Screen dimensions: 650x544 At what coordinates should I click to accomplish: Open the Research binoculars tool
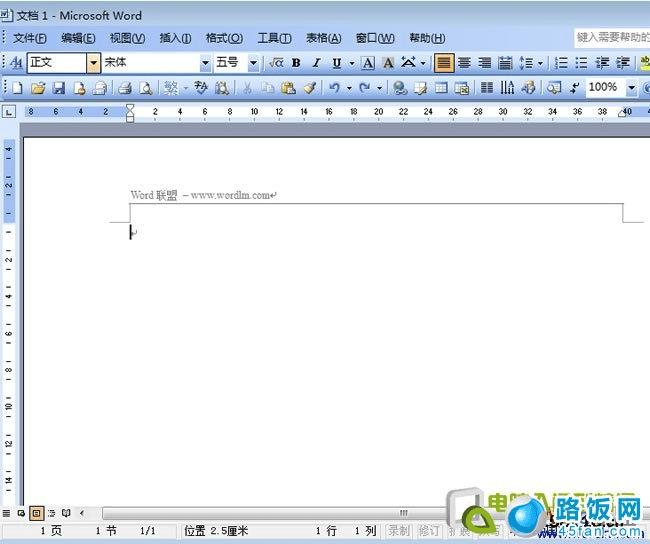pyautogui.click(x=222, y=88)
